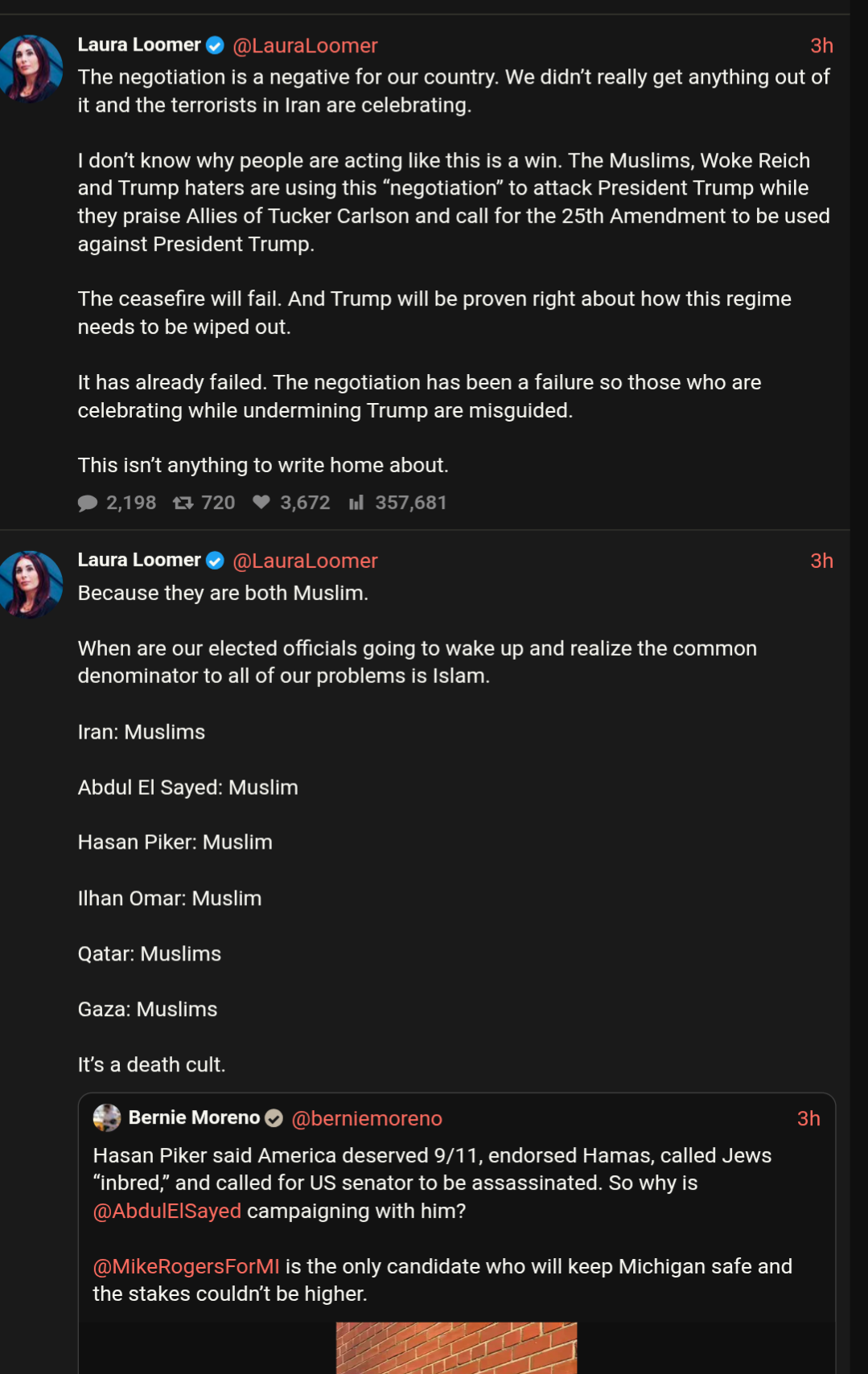
Task: Open the @LauraLoomer handle on the second tweet
Action: (305, 561)
